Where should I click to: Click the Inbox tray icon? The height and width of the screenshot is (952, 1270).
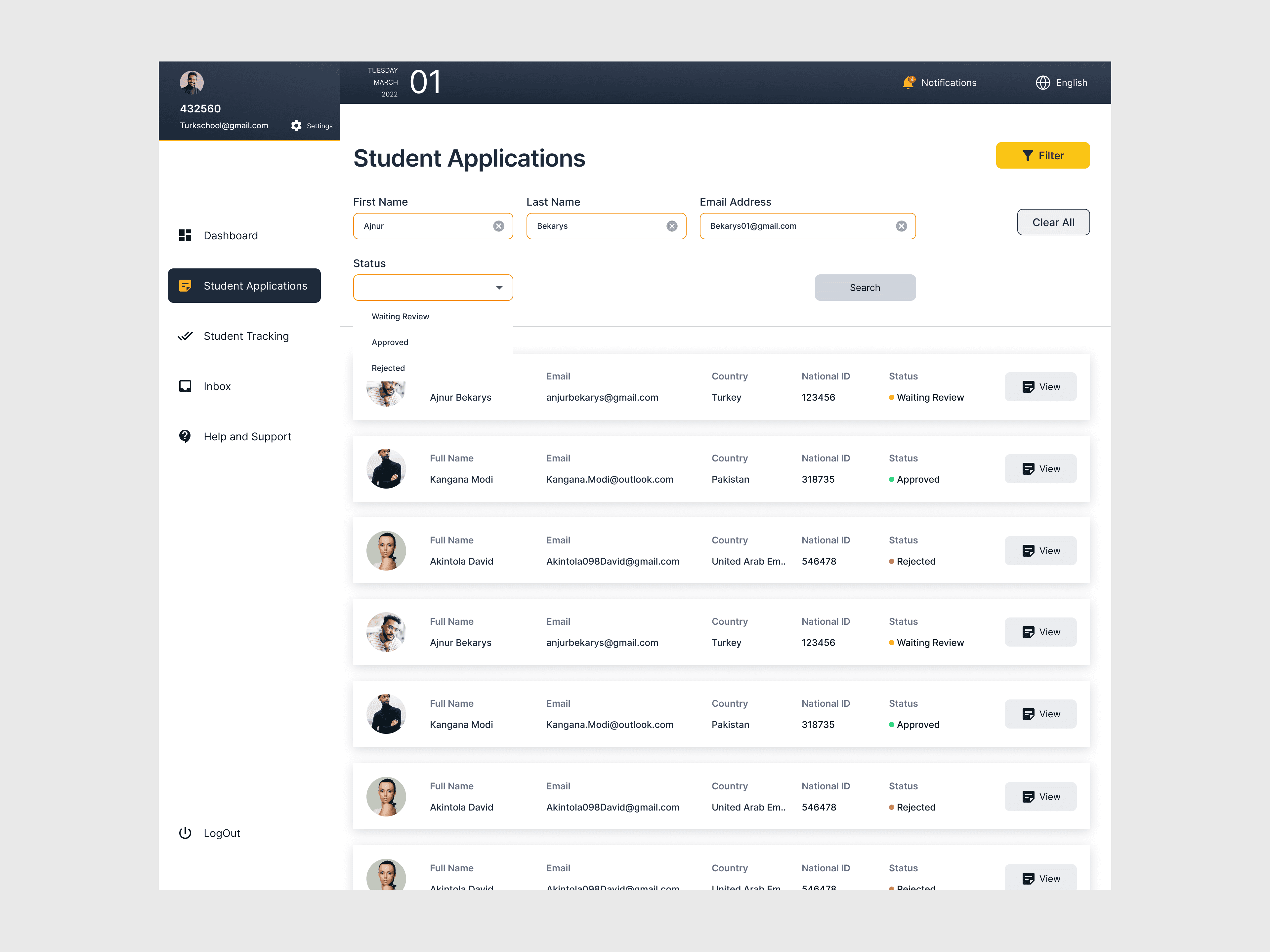[x=185, y=386]
